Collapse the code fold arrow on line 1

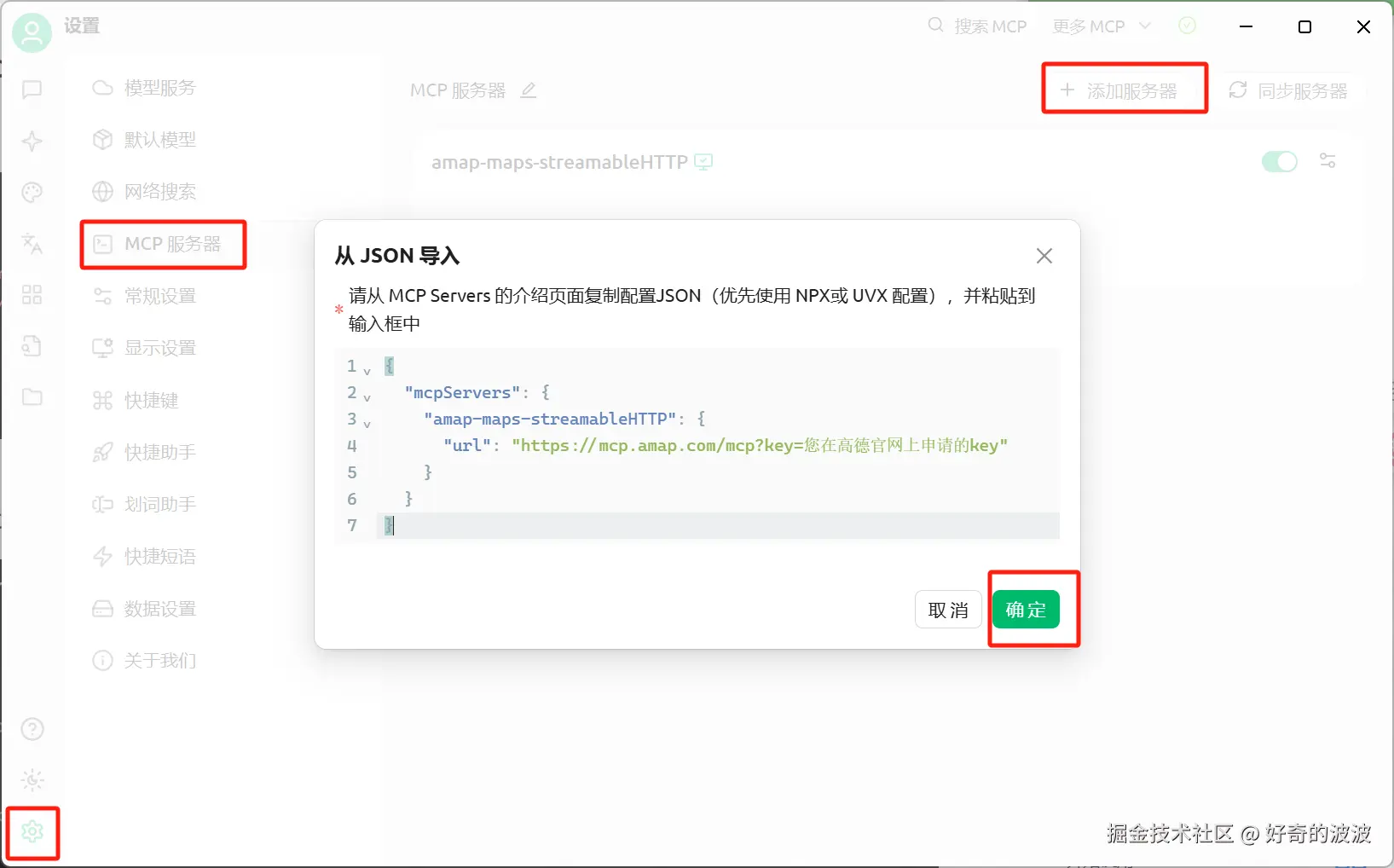click(x=367, y=372)
